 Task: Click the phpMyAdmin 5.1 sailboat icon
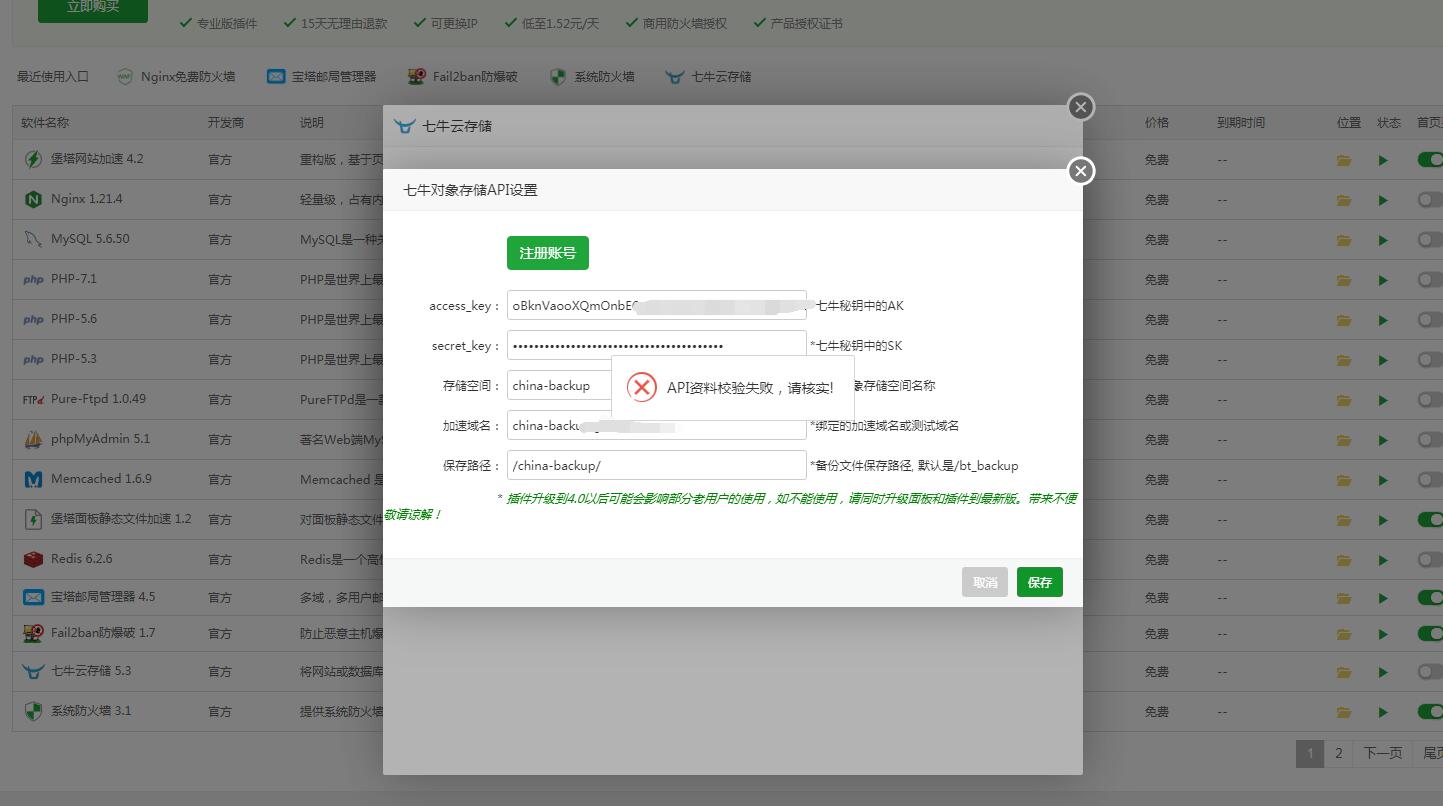pos(33,439)
